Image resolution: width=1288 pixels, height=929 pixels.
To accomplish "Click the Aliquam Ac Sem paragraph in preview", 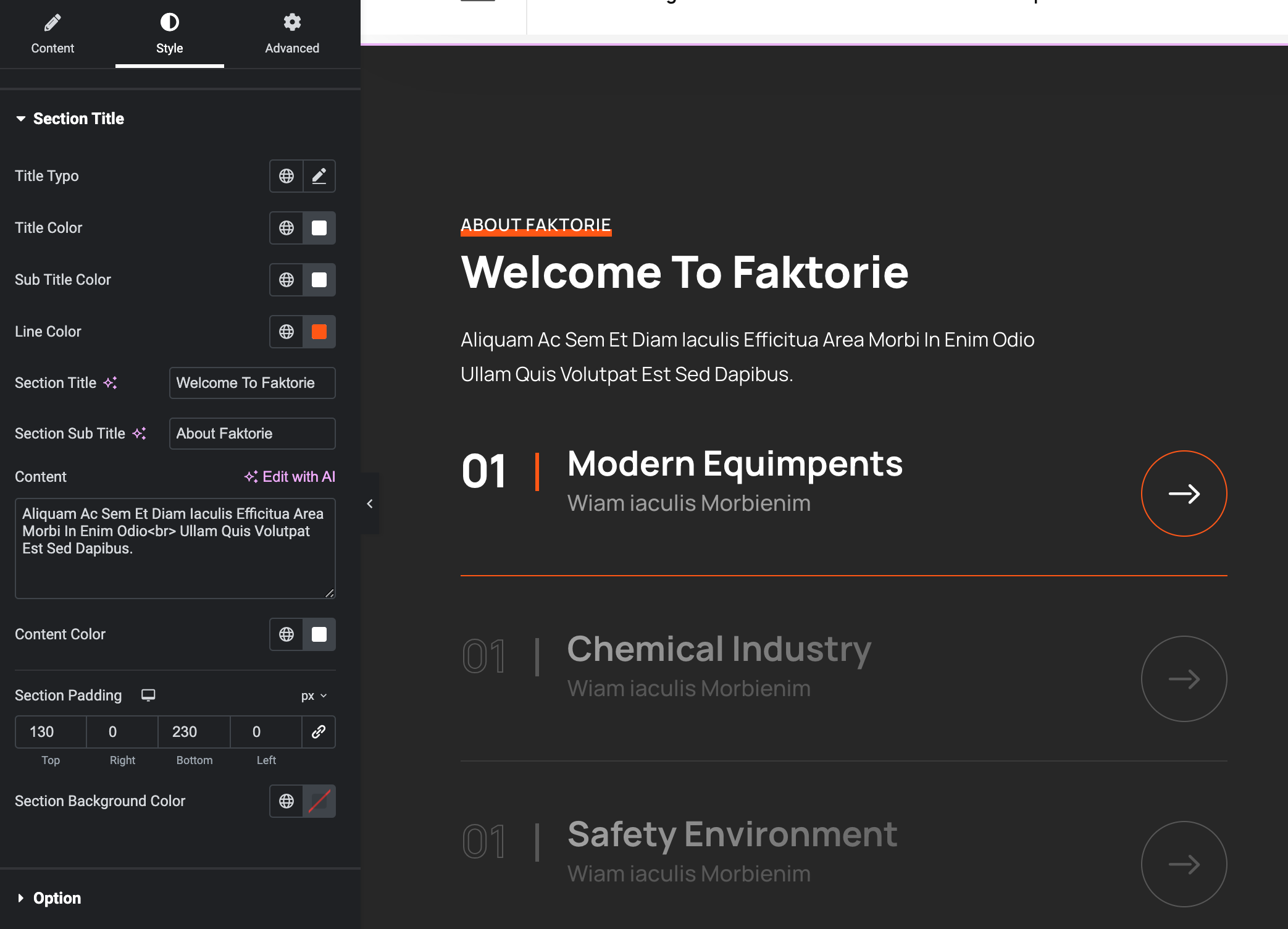I will click(x=748, y=357).
